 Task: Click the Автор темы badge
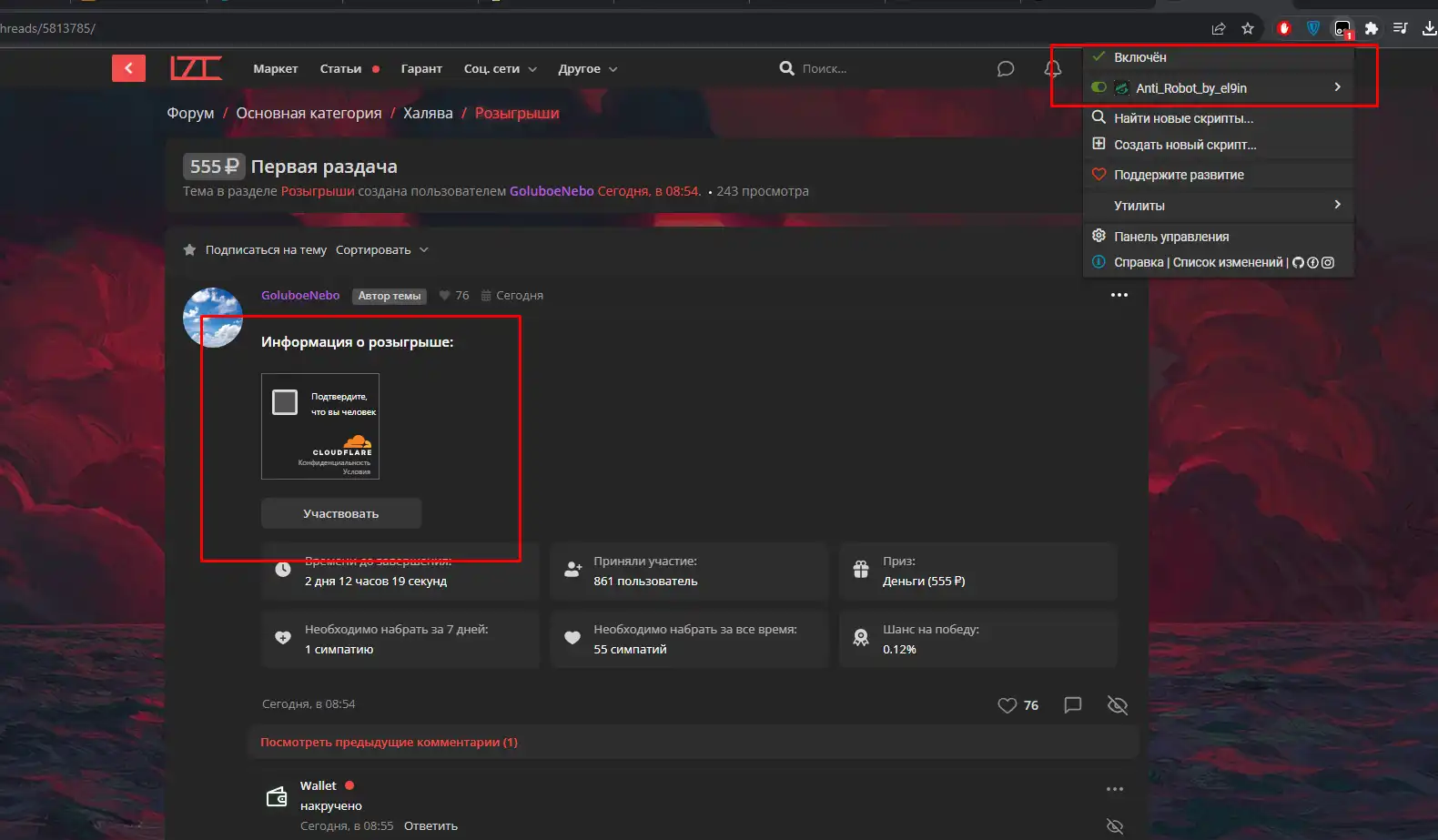pos(390,296)
